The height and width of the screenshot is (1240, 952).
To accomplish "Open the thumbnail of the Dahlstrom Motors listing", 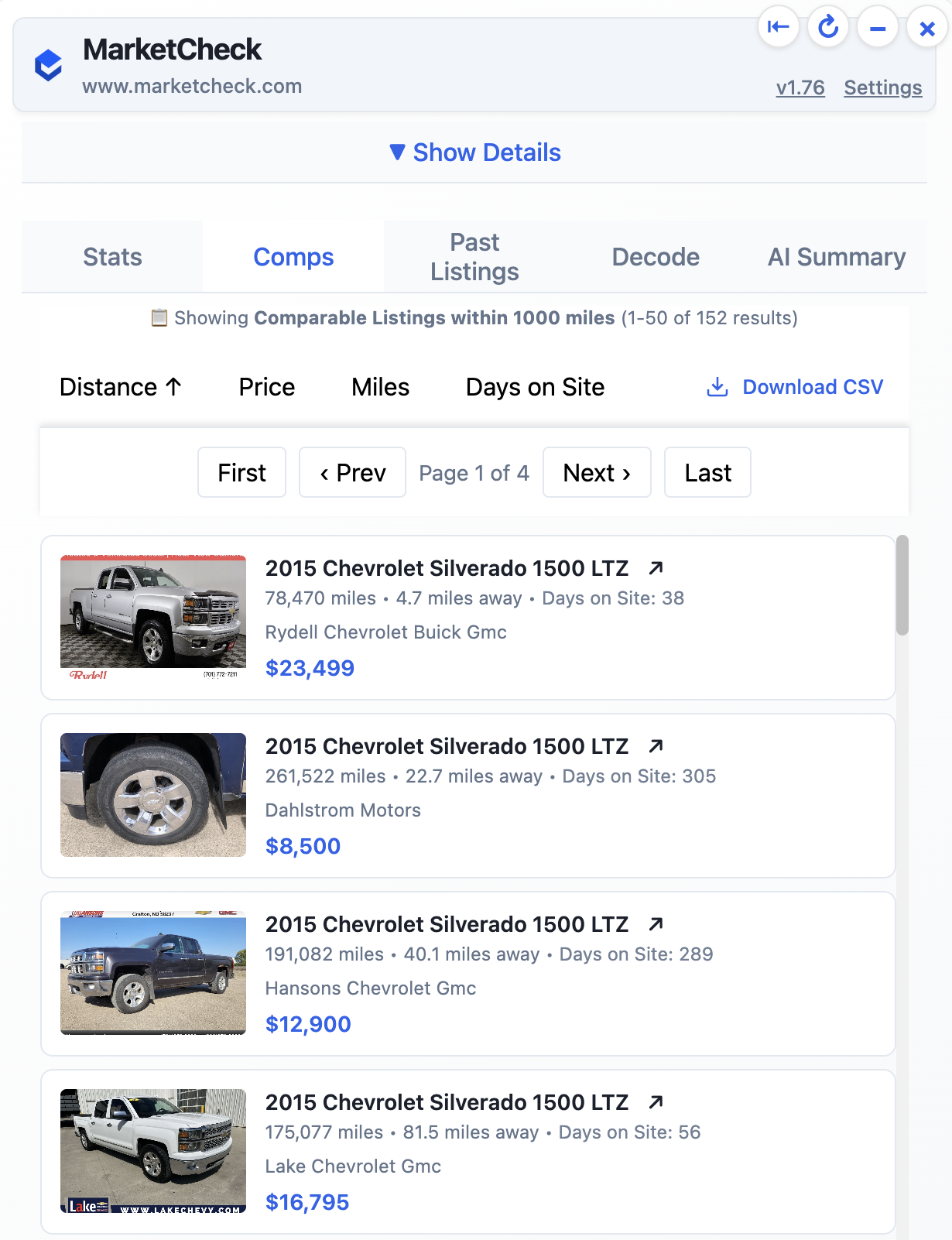I will tap(153, 795).
